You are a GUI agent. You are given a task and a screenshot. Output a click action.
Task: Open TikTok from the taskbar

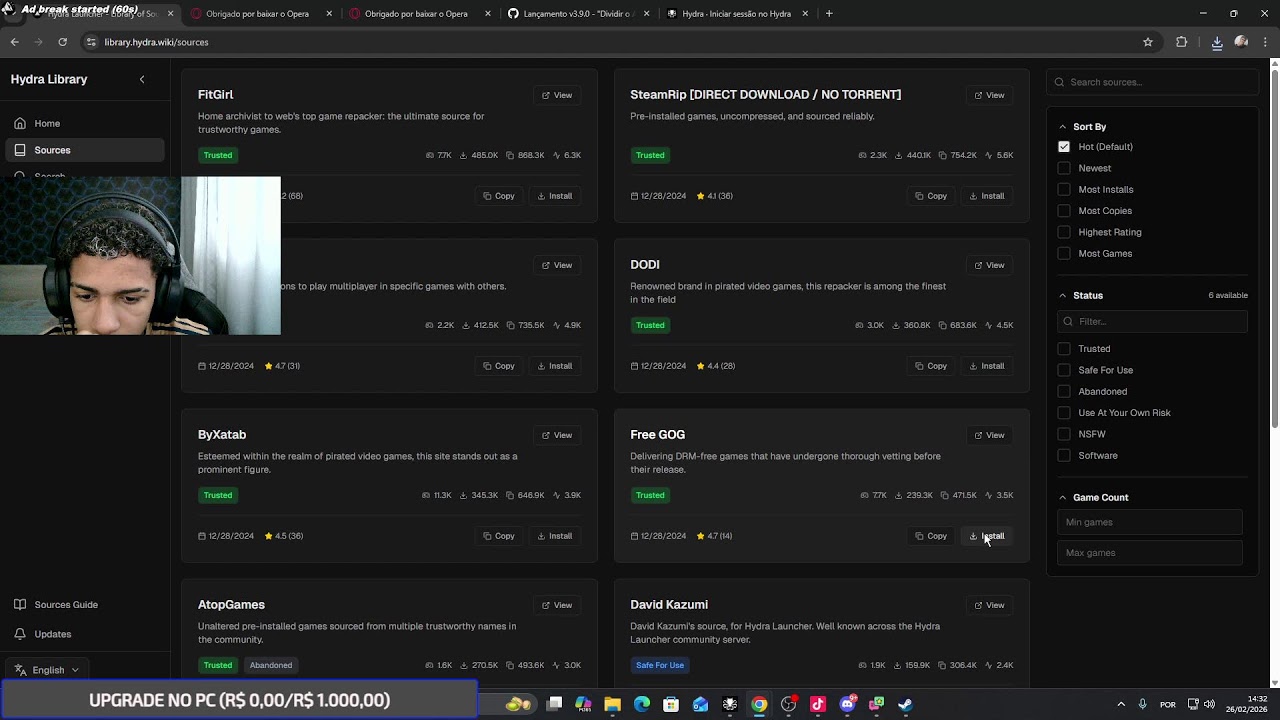818,704
